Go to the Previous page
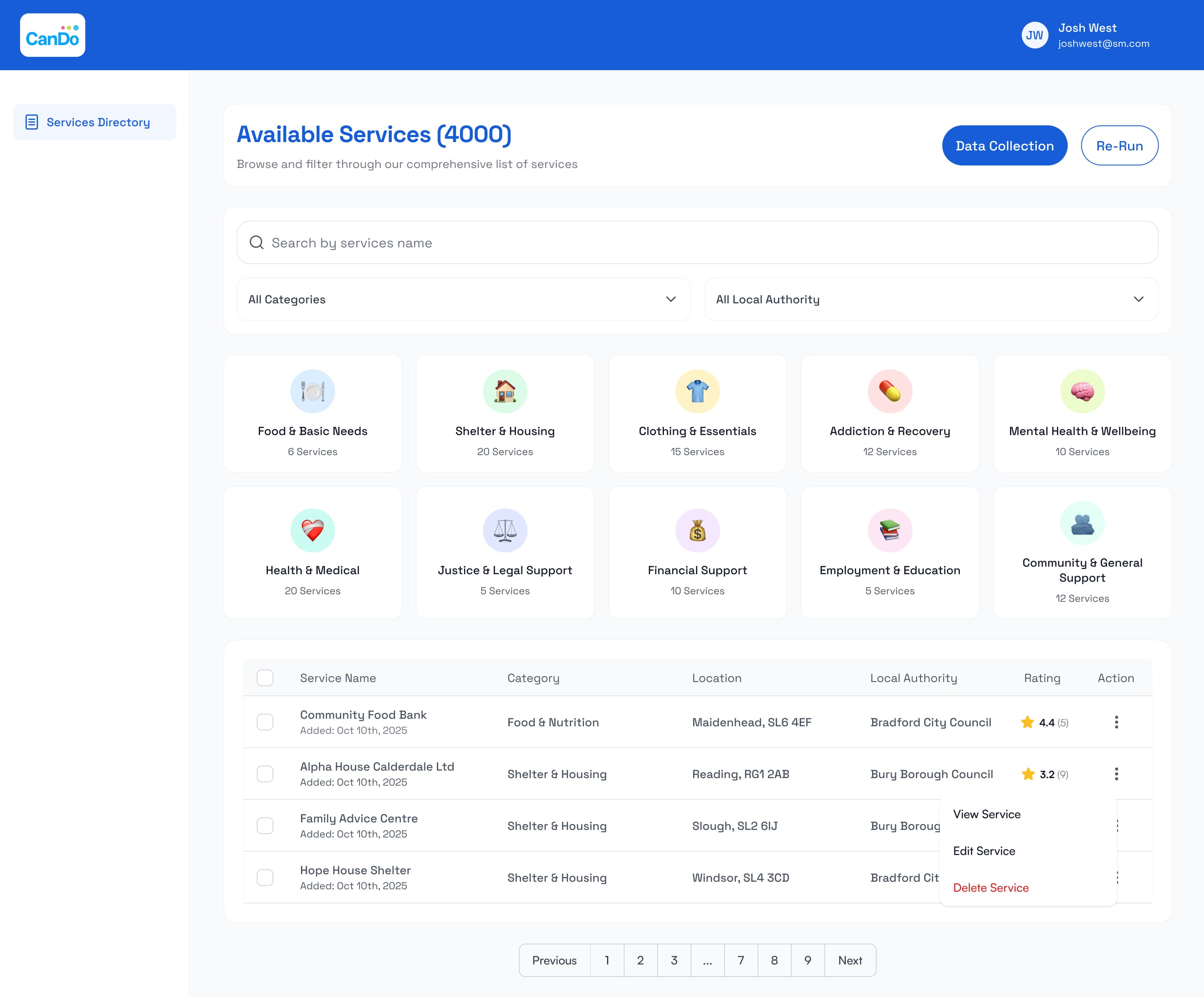Viewport: 1204px width, 997px height. click(554, 960)
